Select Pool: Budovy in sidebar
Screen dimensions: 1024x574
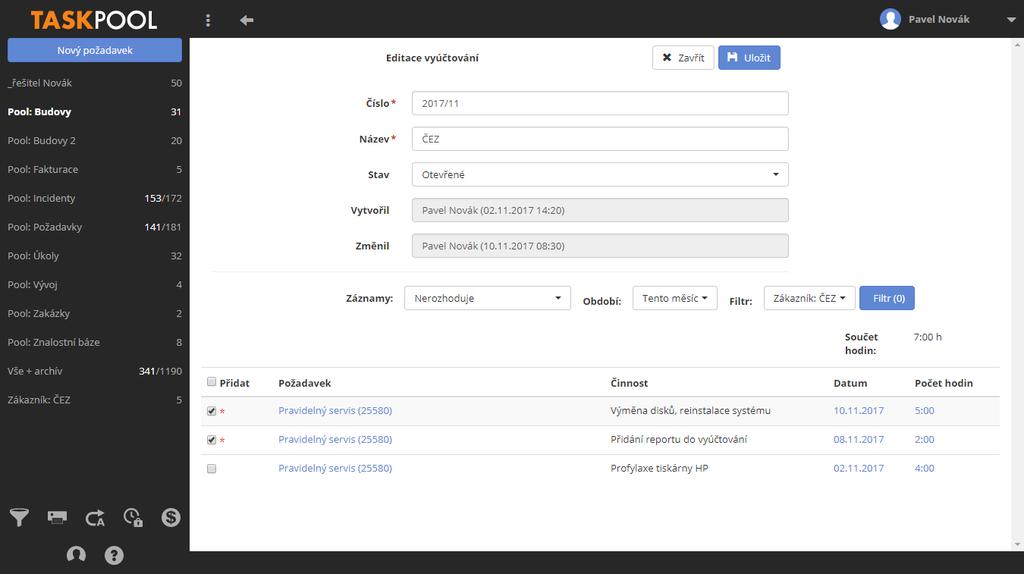click(x=95, y=112)
